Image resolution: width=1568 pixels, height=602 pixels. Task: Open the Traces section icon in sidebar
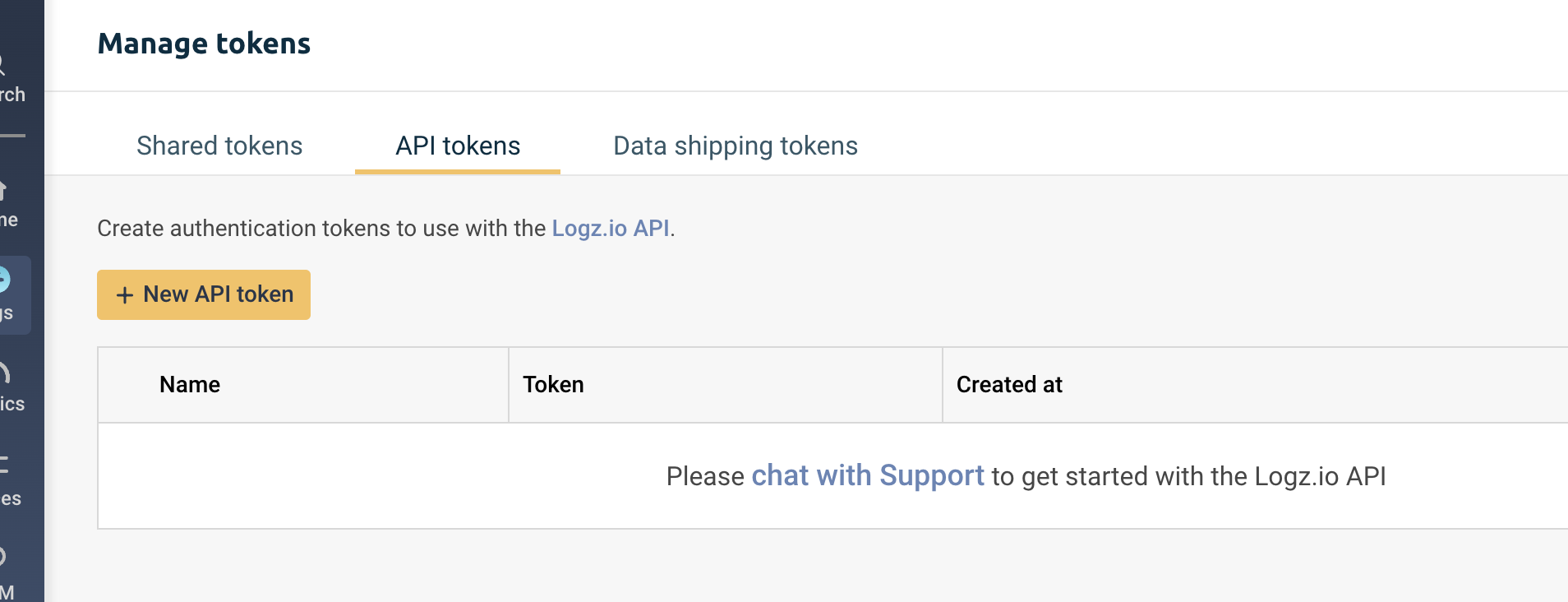pos(8,479)
